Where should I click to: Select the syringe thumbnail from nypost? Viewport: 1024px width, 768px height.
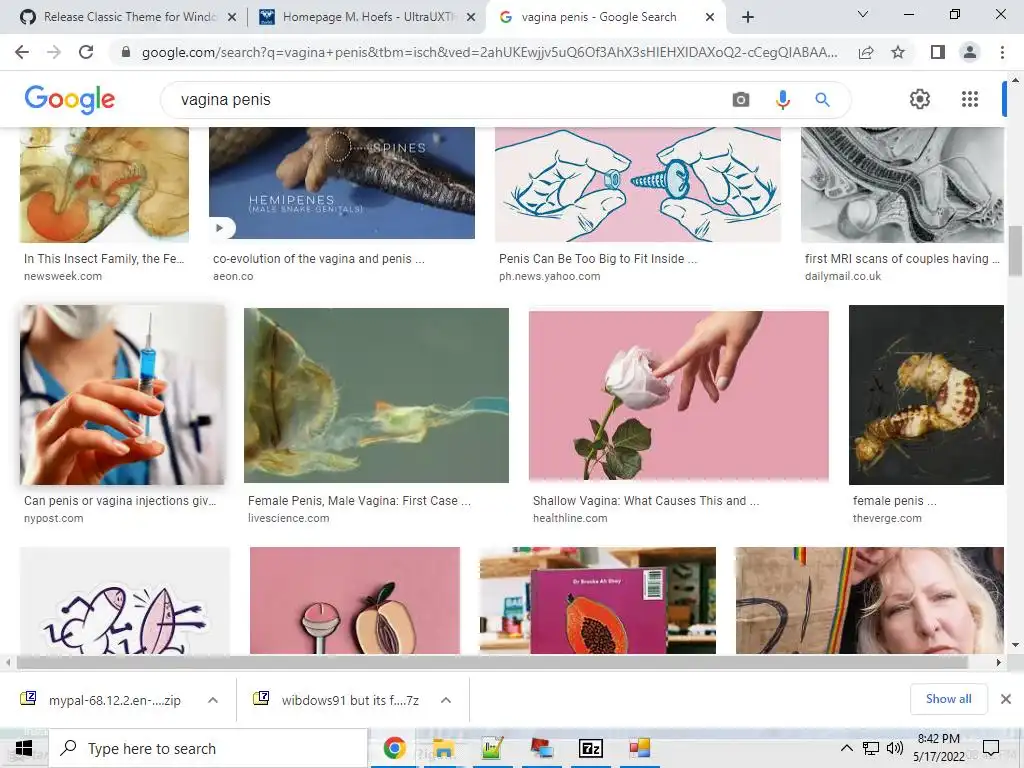[122, 395]
